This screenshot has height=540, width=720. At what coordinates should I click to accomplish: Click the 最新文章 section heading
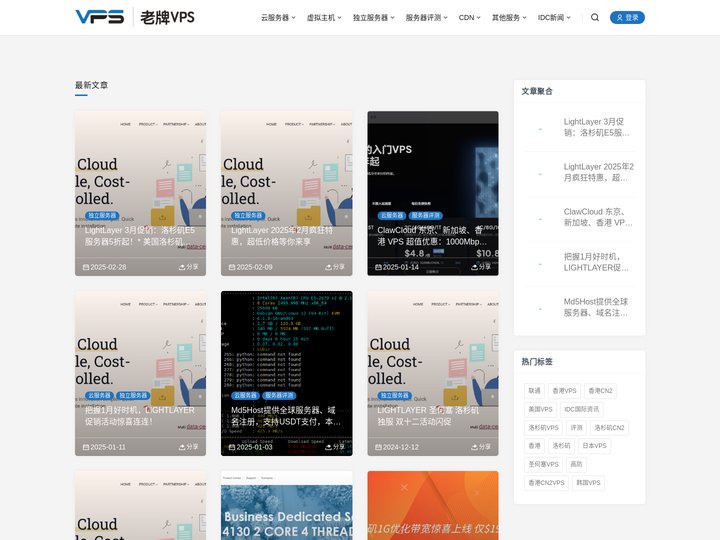(91, 85)
